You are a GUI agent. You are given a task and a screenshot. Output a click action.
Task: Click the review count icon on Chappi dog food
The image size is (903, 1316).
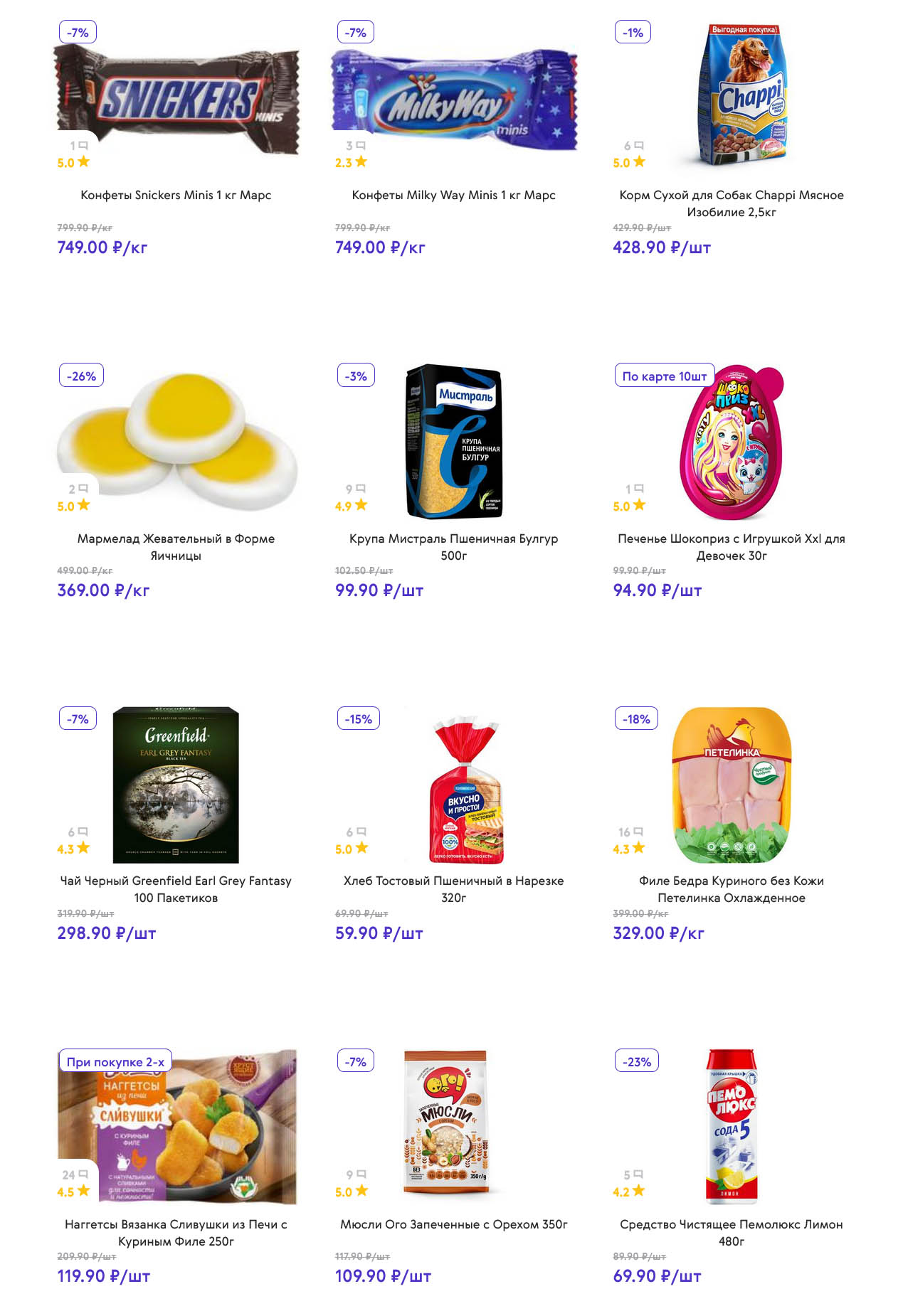coord(638,146)
